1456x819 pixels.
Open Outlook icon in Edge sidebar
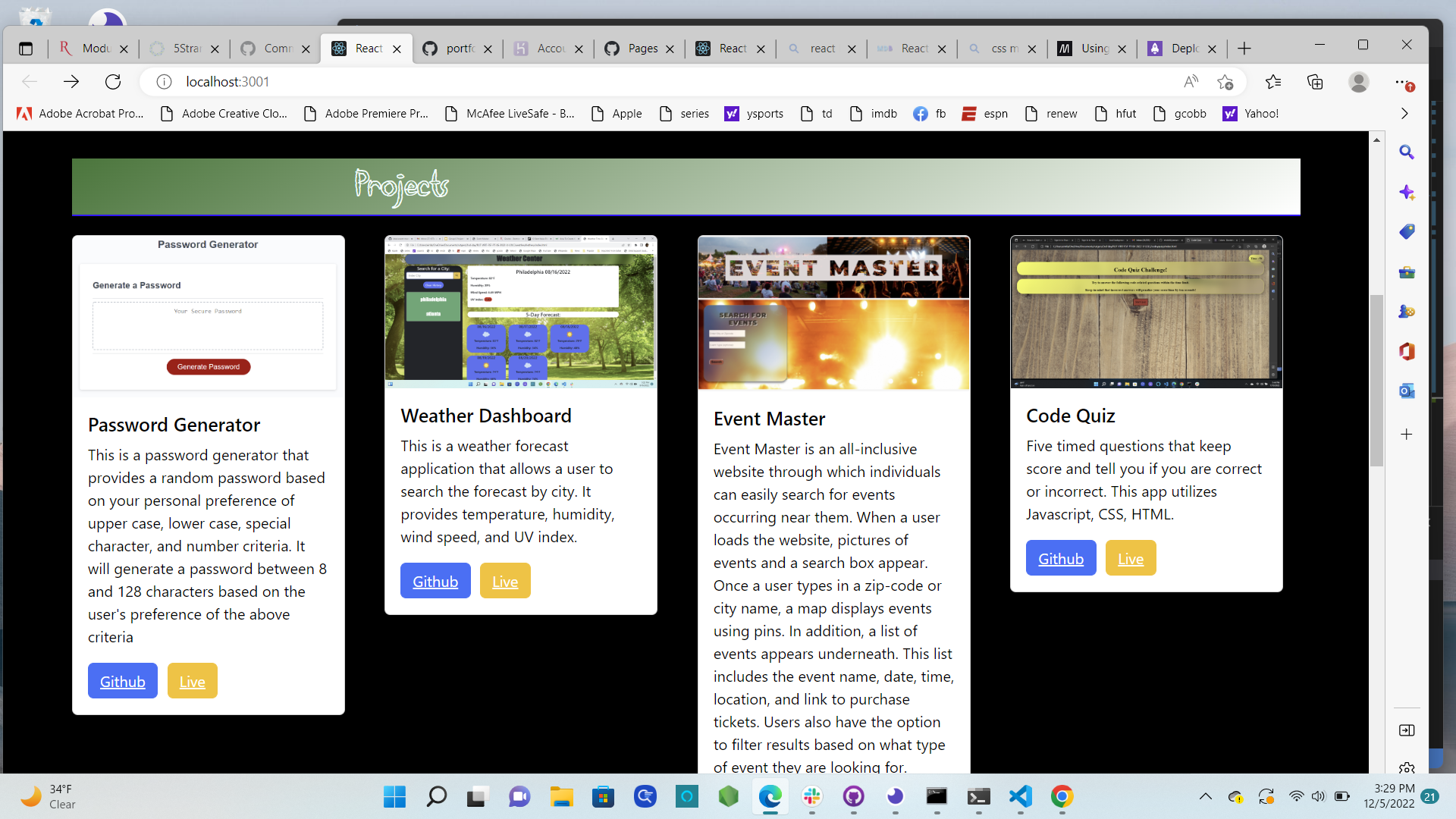(1407, 391)
